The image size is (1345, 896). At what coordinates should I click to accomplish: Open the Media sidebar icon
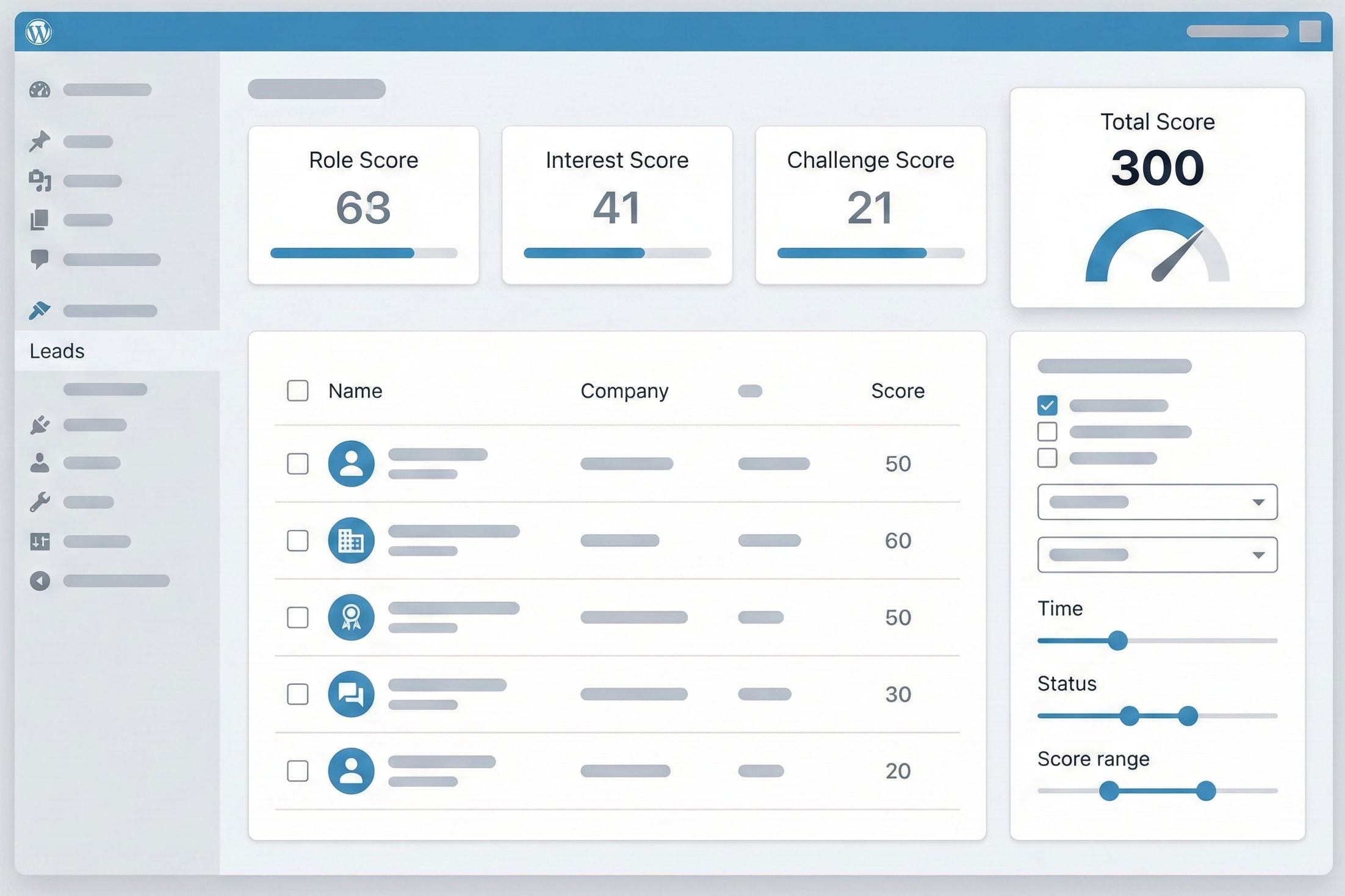pyautogui.click(x=40, y=181)
